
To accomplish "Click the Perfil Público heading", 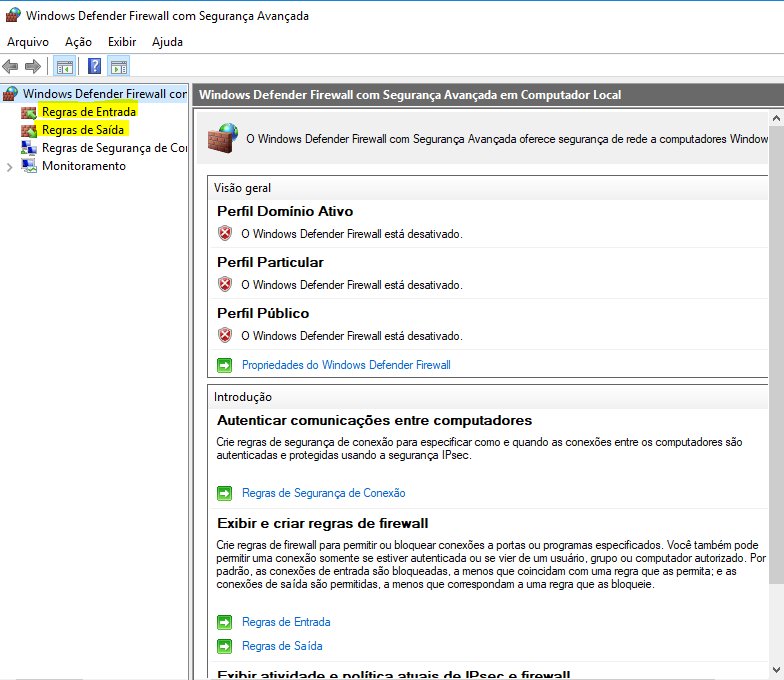I will click(x=263, y=314).
